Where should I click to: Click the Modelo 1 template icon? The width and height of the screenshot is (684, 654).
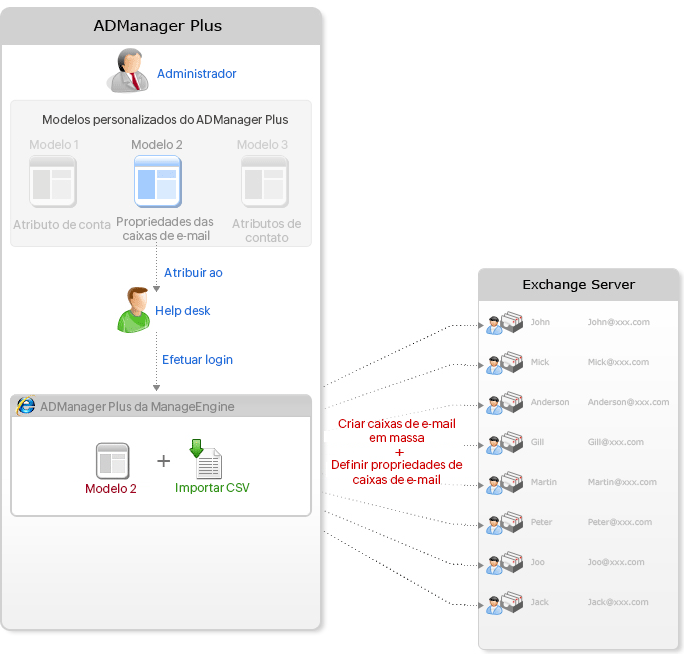[53, 181]
